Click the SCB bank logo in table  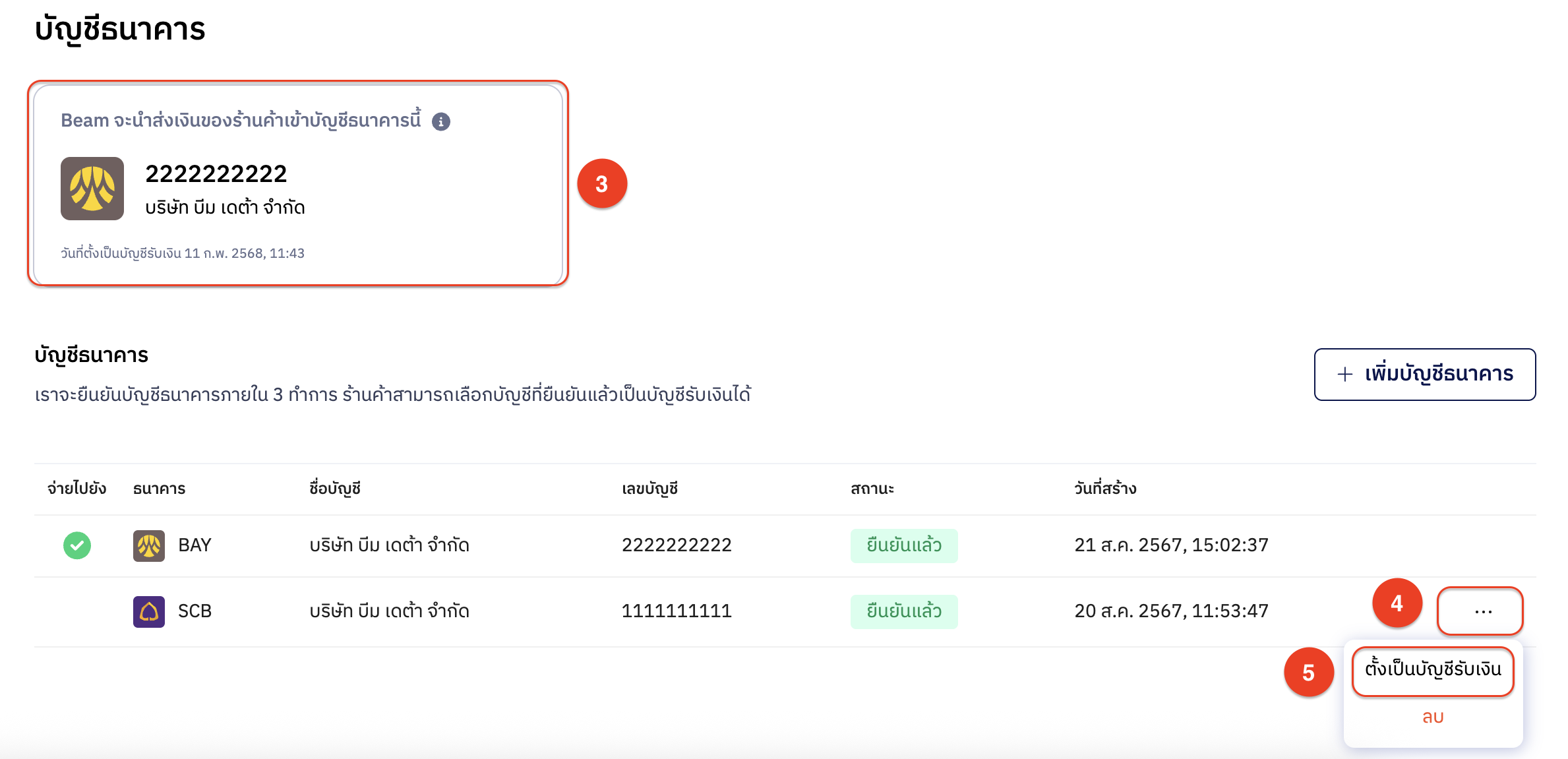pyautogui.click(x=149, y=611)
